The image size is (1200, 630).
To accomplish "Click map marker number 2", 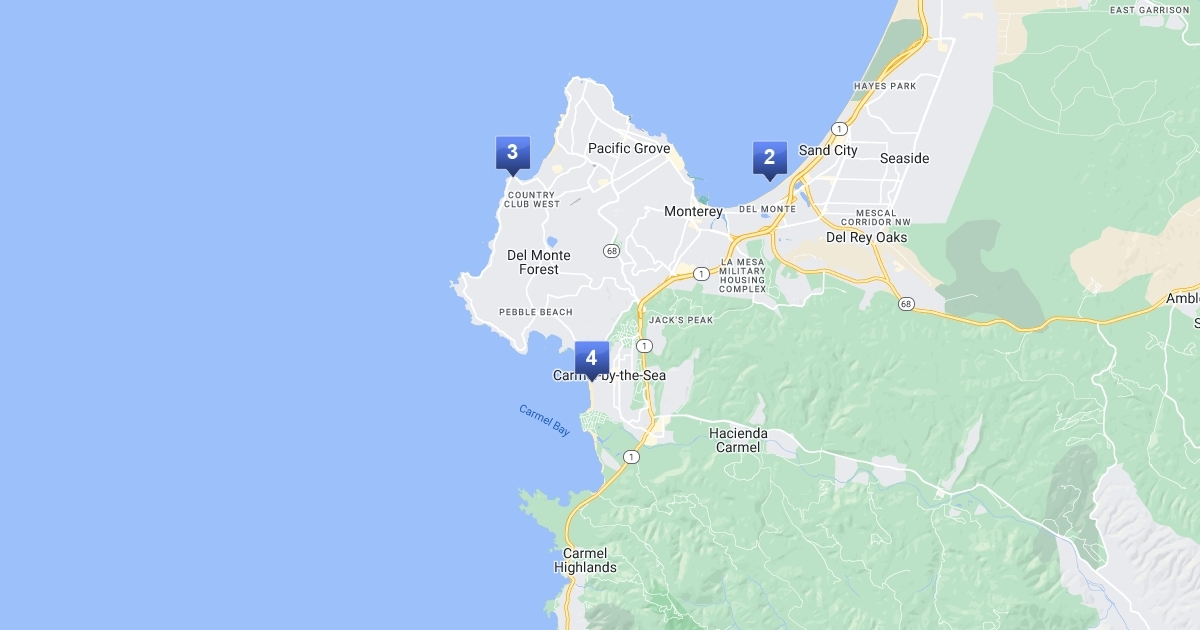I will coord(769,159).
